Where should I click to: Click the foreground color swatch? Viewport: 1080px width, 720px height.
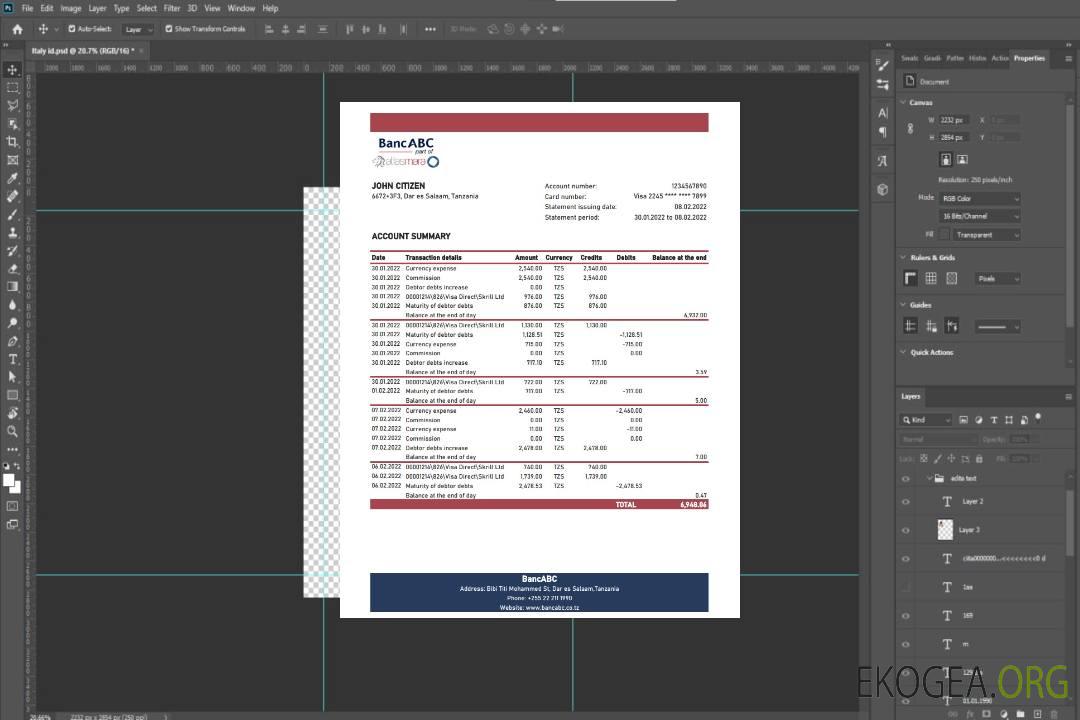(9, 480)
